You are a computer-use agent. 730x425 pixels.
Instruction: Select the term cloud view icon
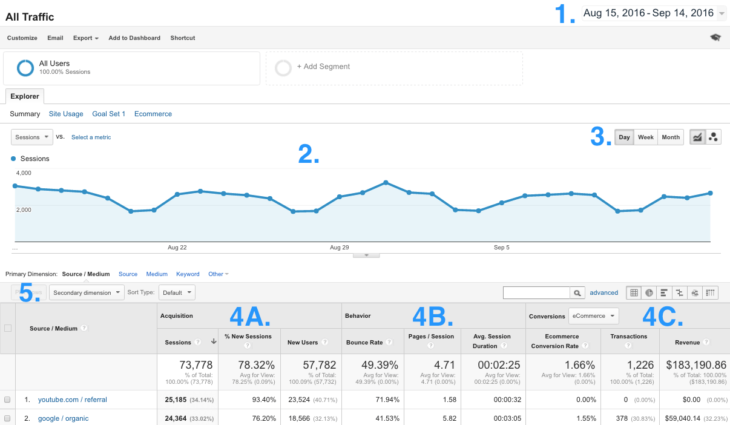(695, 293)
